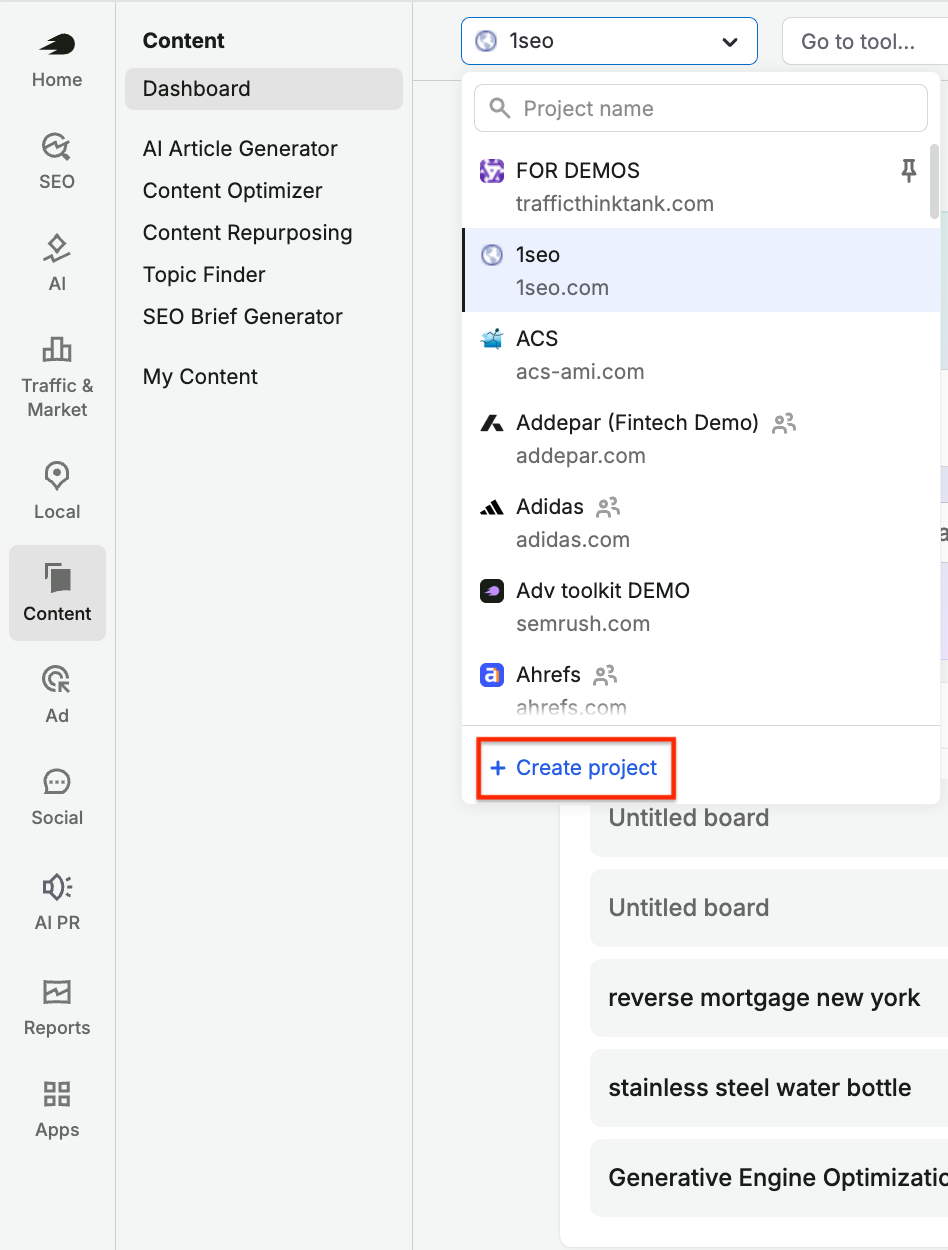The height and width of the screenshot is (1250, 948).
Task: Go to Traffic & Market section
Action: [57, 377]
